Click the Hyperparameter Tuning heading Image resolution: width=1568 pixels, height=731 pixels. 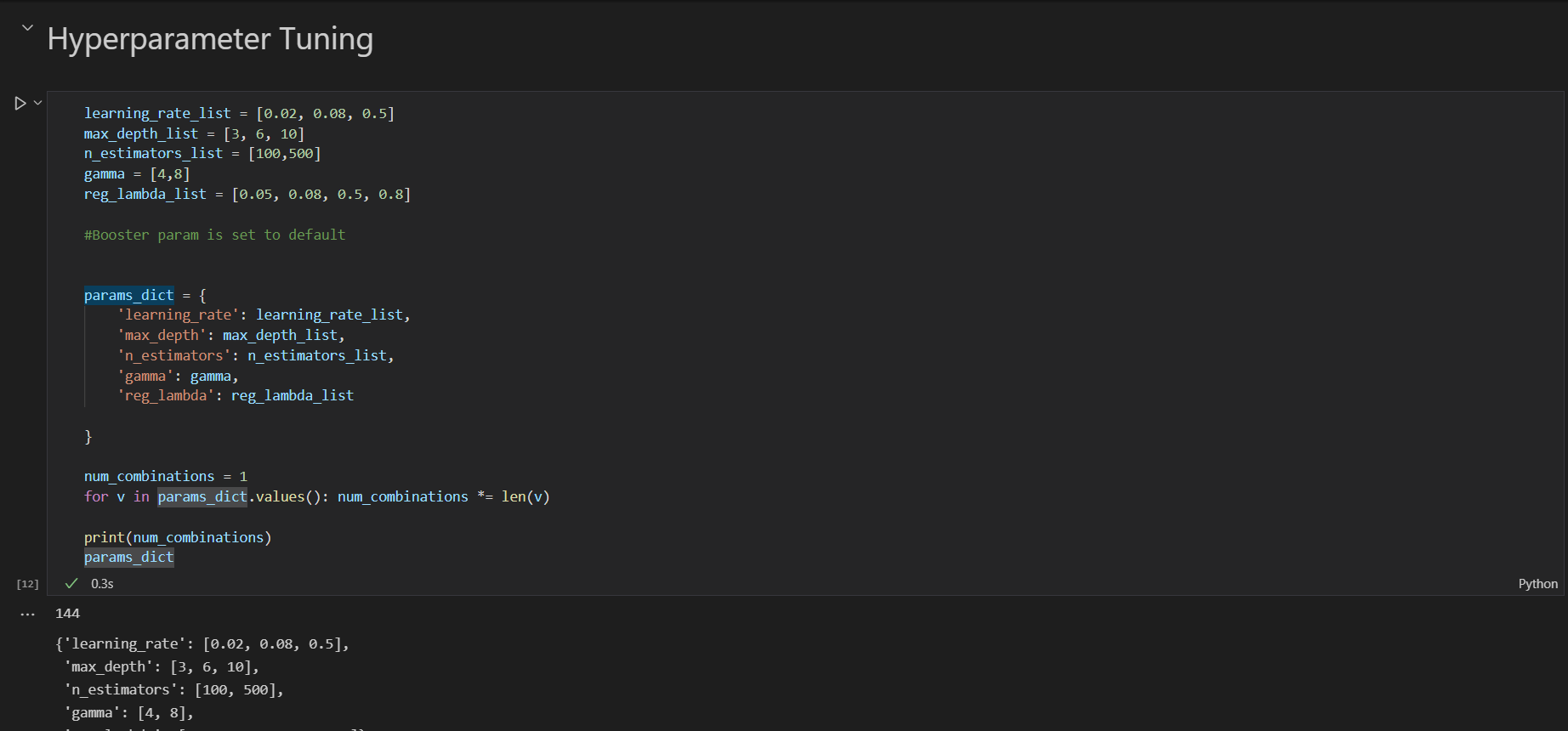(210, 39)
